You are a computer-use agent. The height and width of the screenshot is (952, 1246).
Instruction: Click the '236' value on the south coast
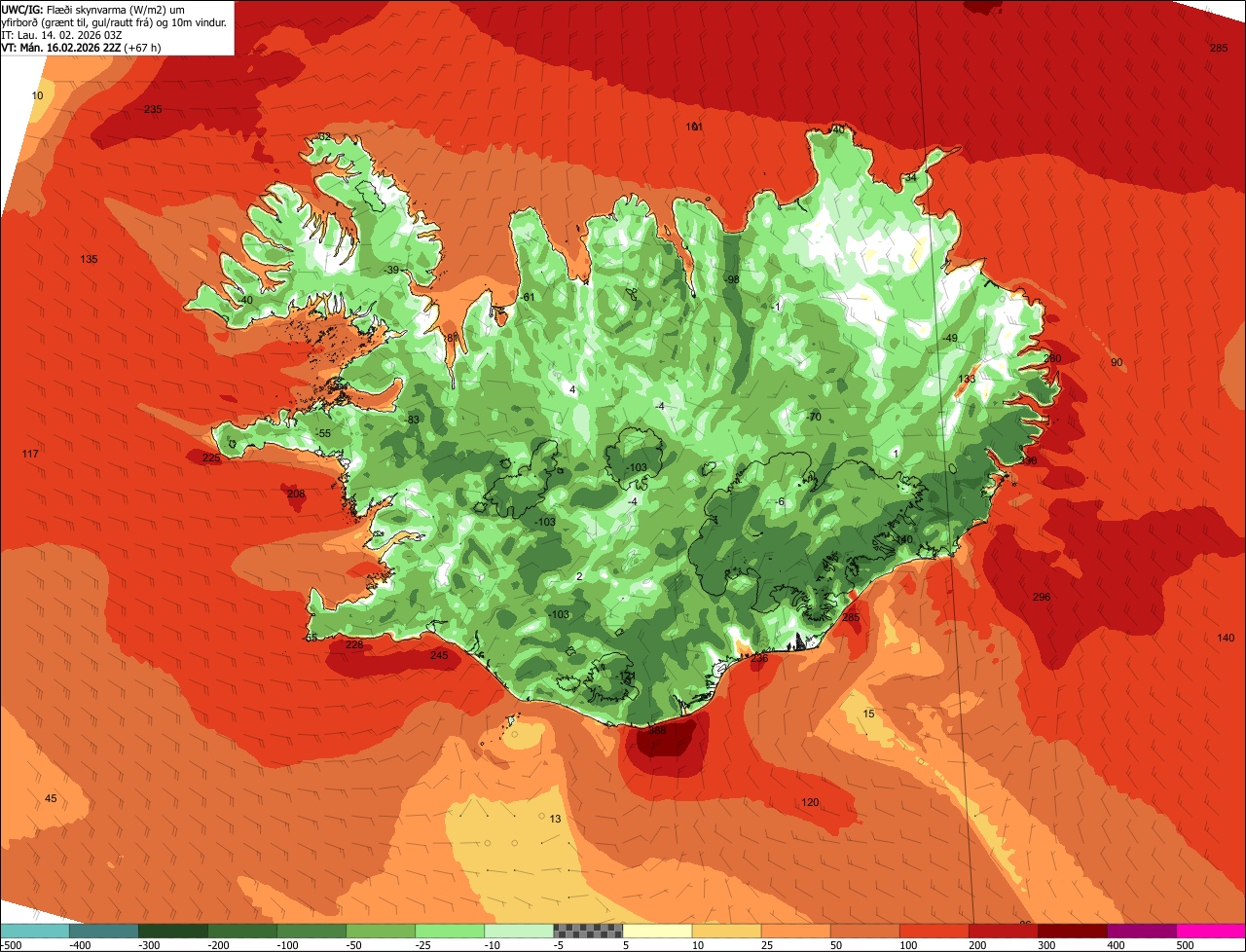click(x=759, y=658)
